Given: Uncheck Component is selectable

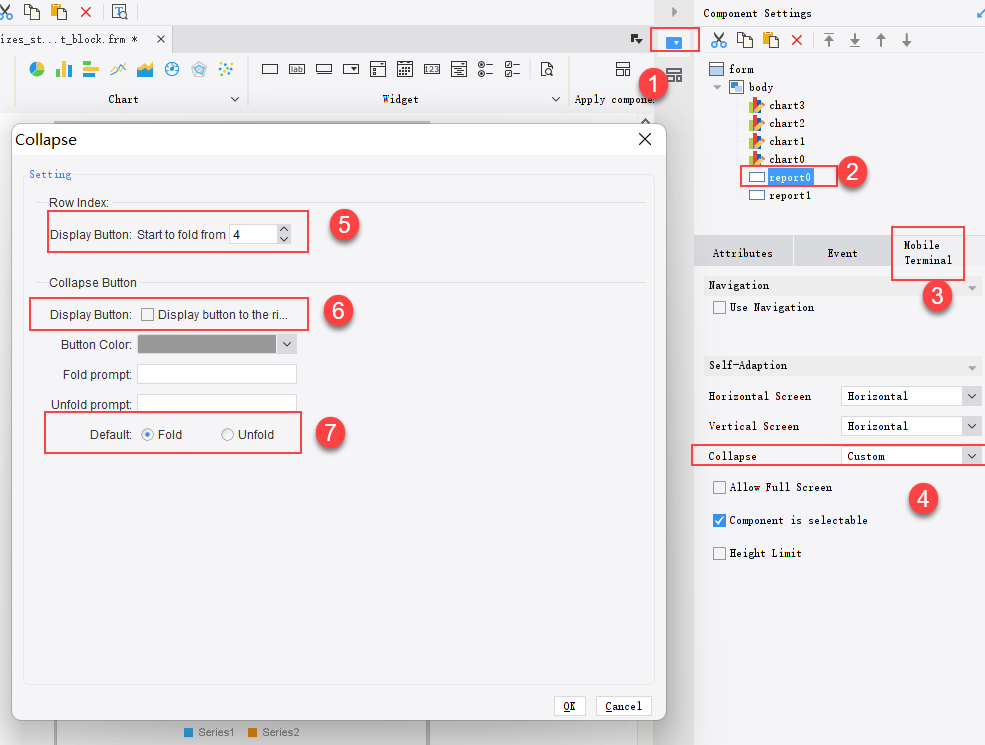Looking at the screenshot, I should (x=717, y=520).
